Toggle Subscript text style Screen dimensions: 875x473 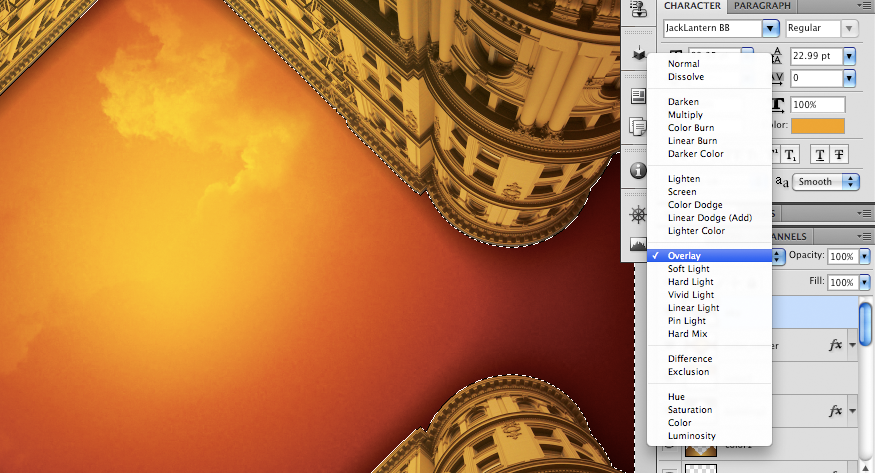click(791, 155)
